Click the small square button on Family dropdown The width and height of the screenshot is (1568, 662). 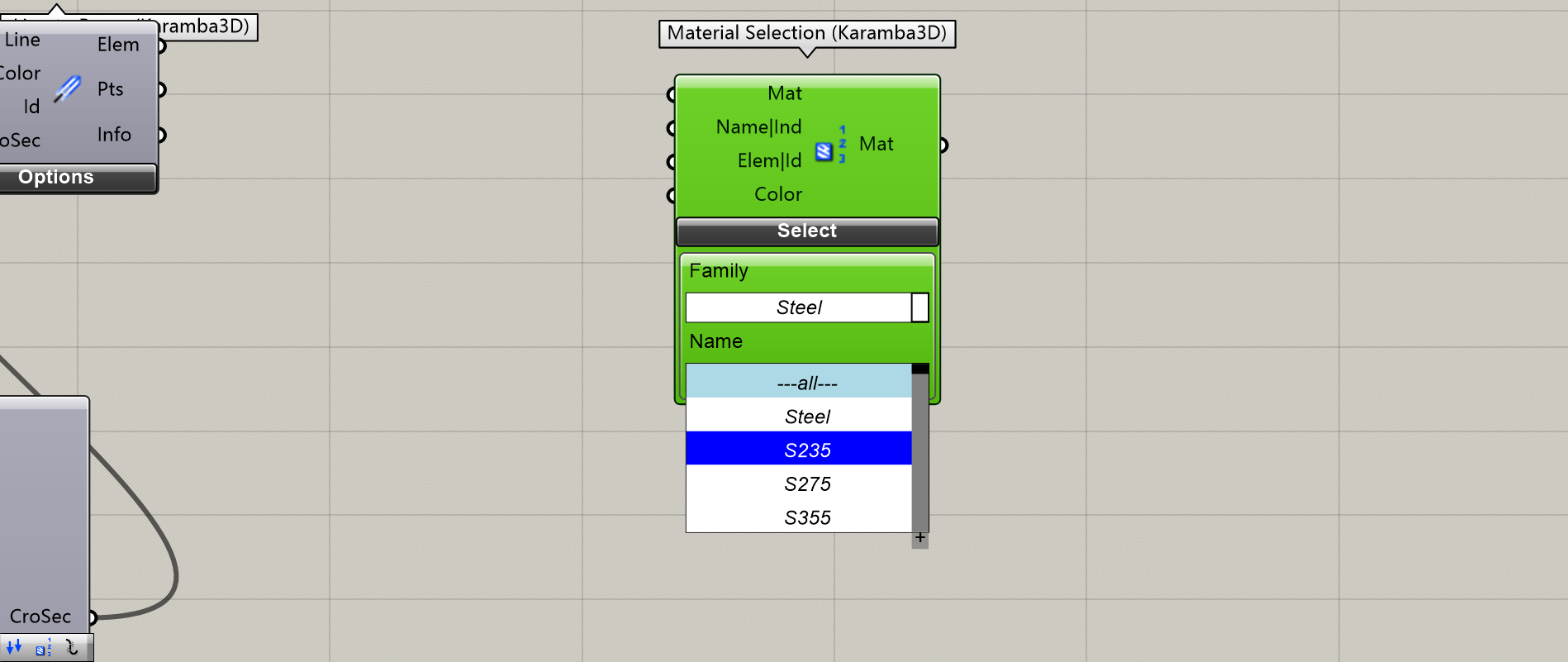coord(919,307)
